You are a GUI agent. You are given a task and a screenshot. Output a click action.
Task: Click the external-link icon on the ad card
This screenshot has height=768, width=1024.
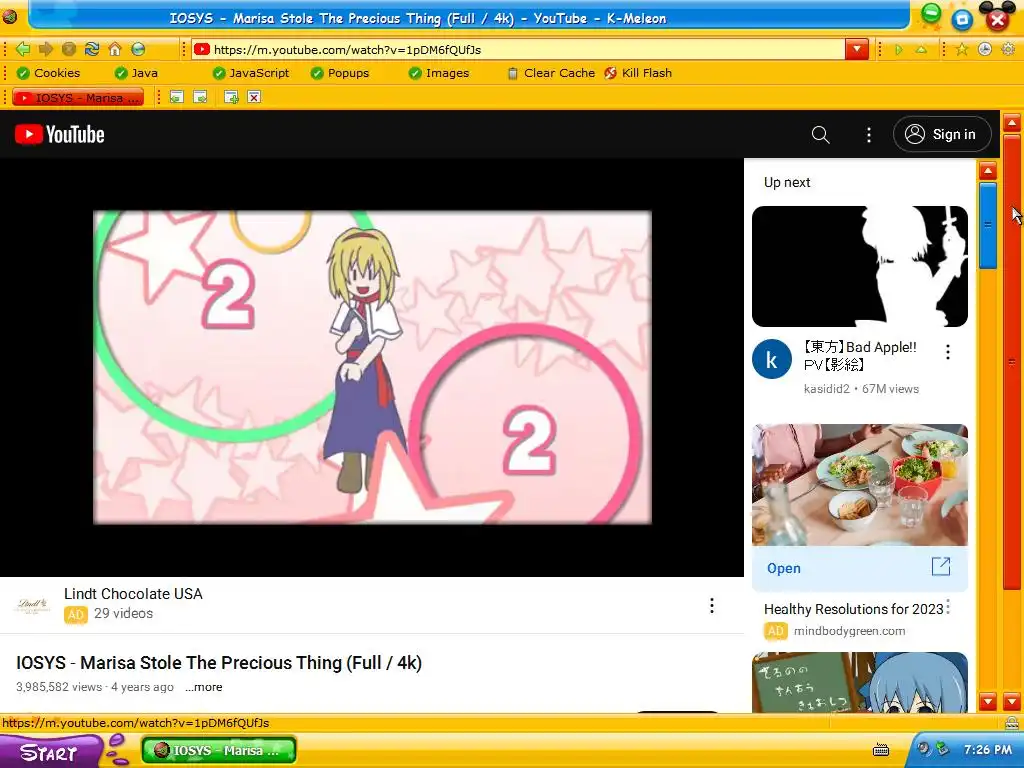[x=940, y=567]
